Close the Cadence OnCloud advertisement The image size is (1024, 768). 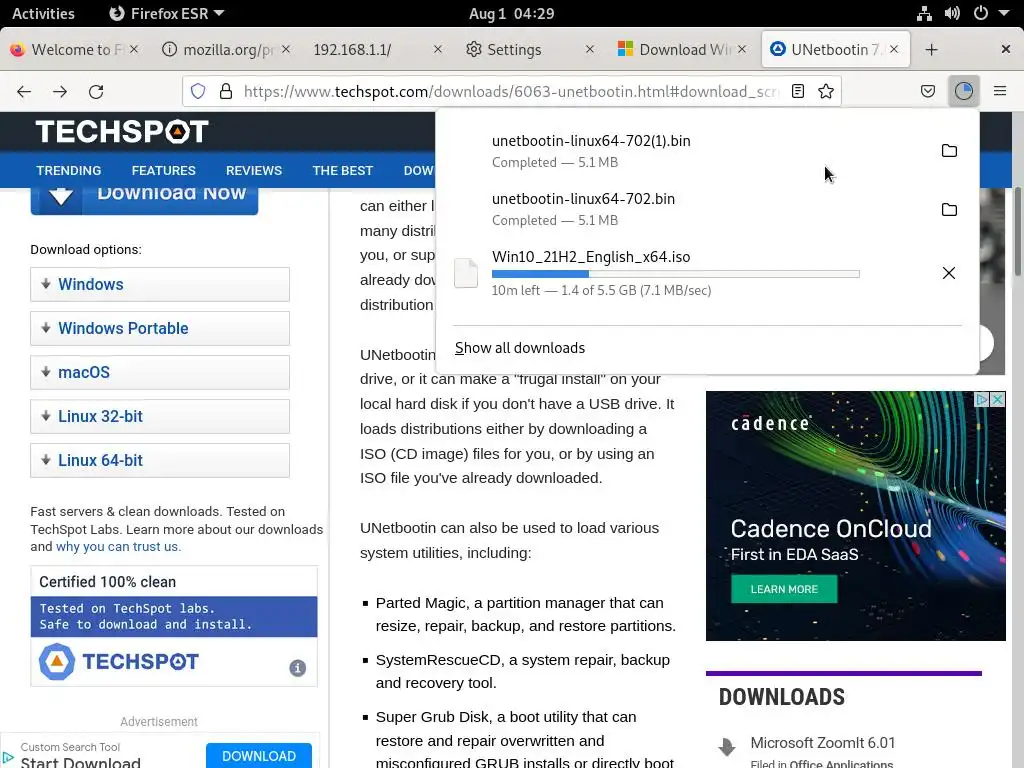click(997, 399)
